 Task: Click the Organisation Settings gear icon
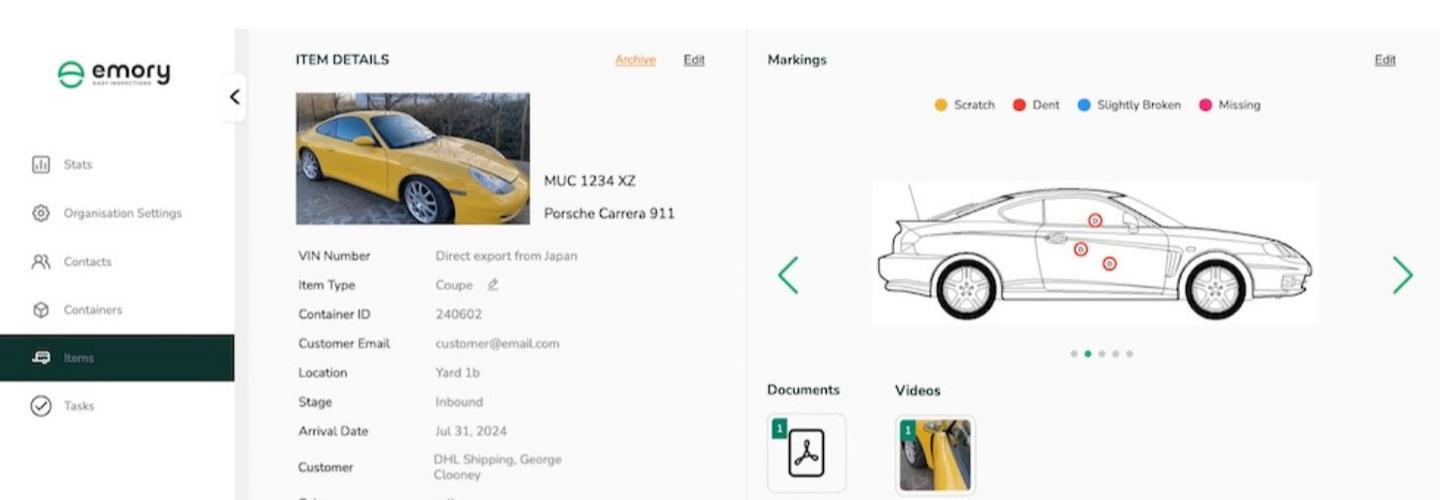point(41,213)
